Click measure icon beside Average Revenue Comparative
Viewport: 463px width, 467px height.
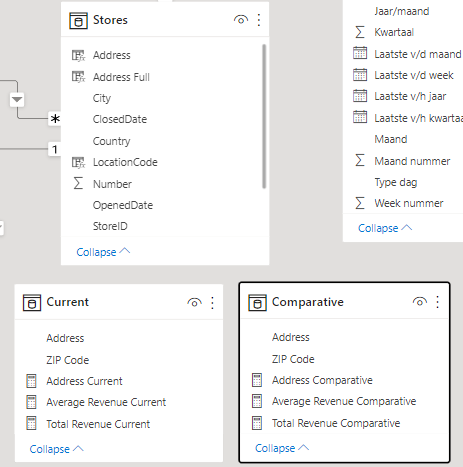pyautogui.click(x=257, y=401)
